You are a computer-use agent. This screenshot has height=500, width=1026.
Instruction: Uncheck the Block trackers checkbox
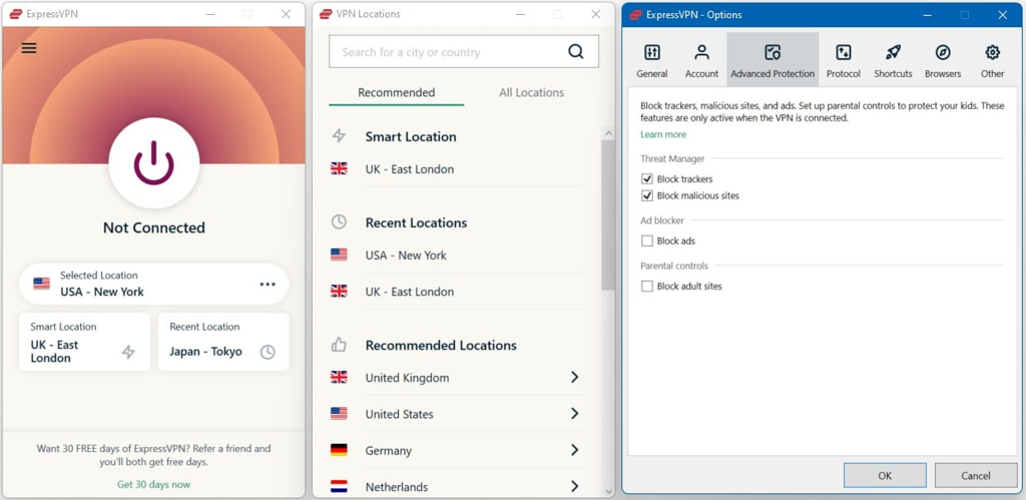pos(647,179)
